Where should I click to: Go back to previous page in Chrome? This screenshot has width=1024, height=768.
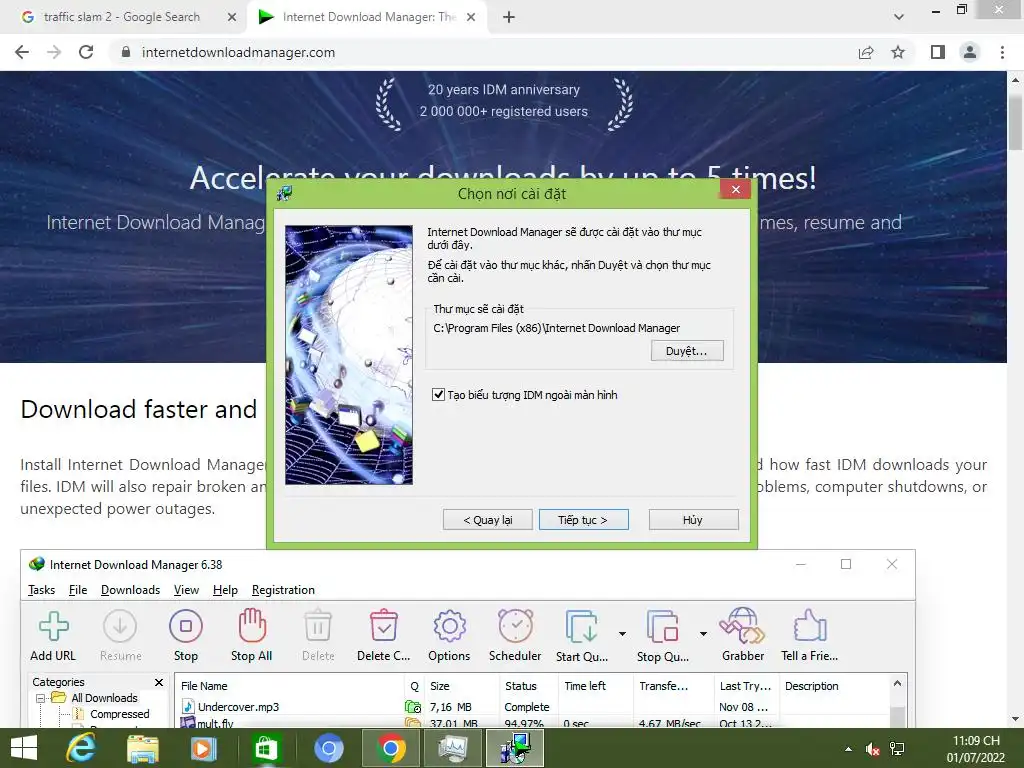(x=22, y=52)
